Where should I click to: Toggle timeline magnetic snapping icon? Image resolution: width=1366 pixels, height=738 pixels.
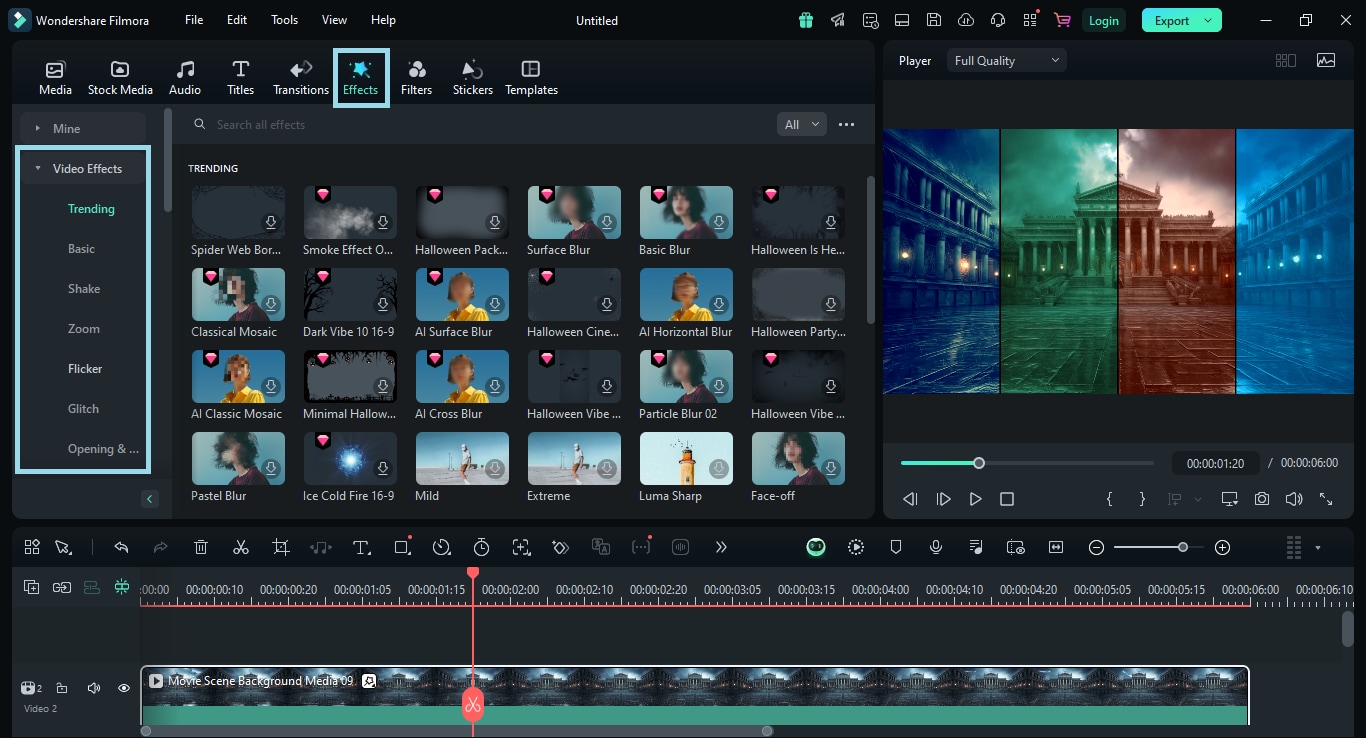(122, 587)
